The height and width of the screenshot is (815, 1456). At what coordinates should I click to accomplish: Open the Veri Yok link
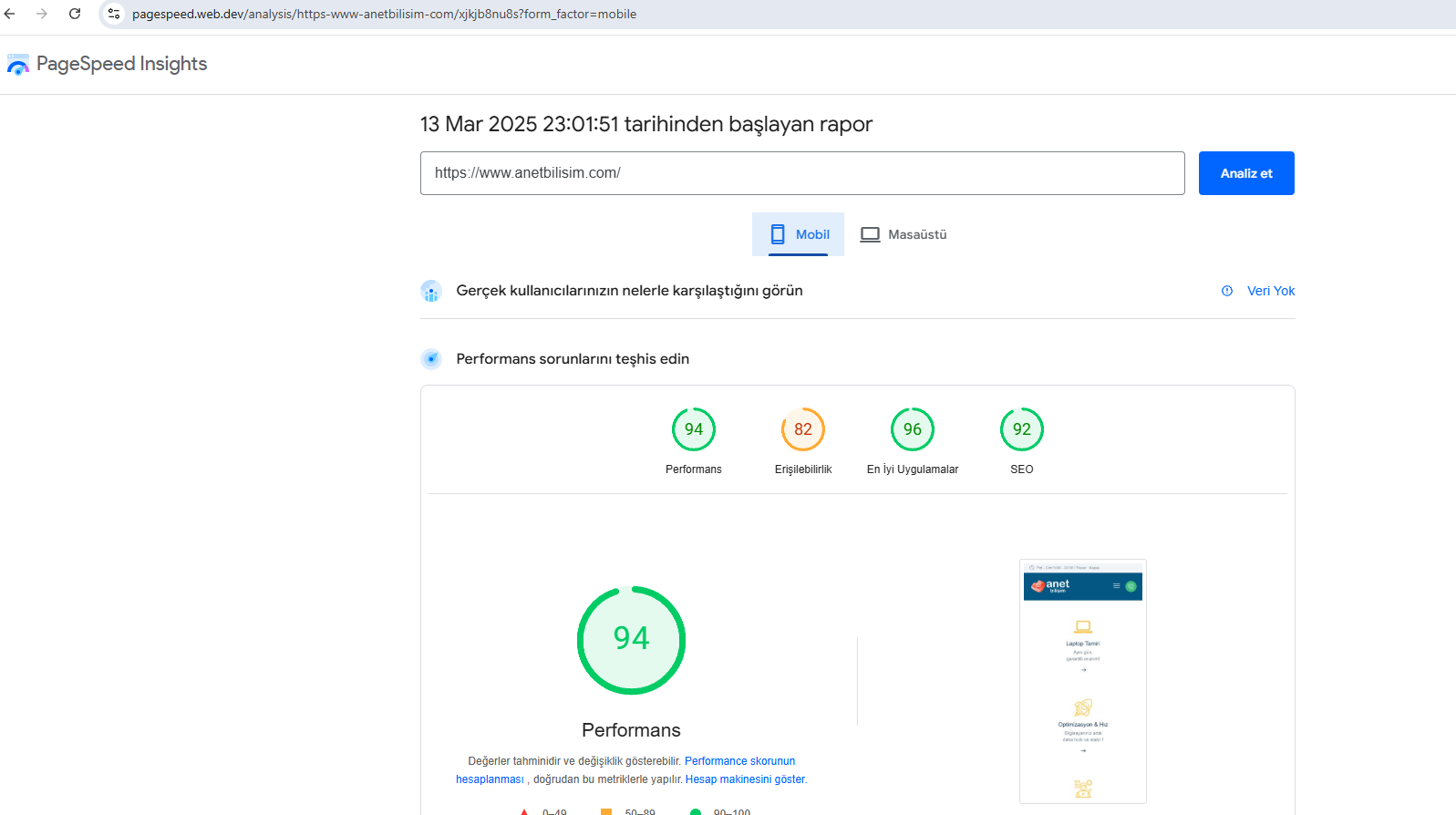pos(1271,291)
